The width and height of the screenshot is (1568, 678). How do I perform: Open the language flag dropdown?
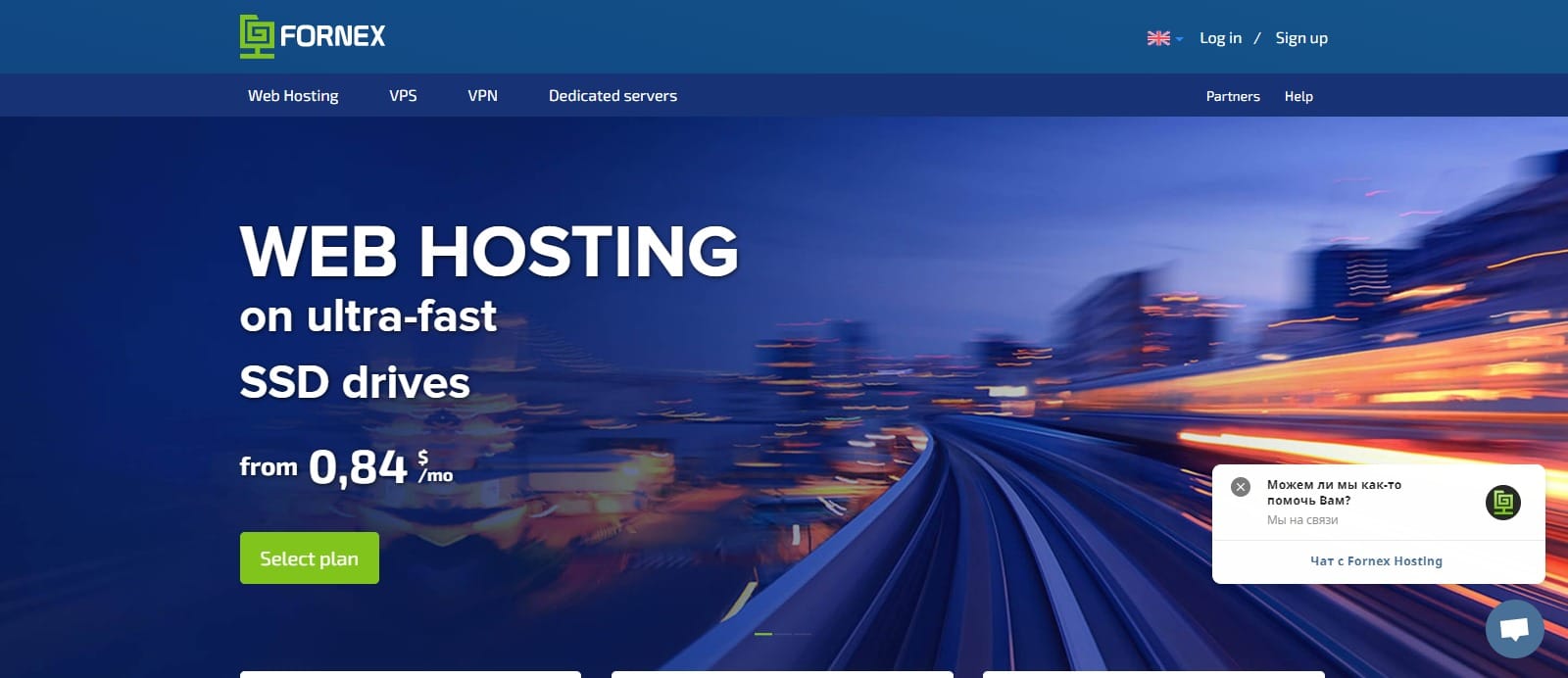1165,38
